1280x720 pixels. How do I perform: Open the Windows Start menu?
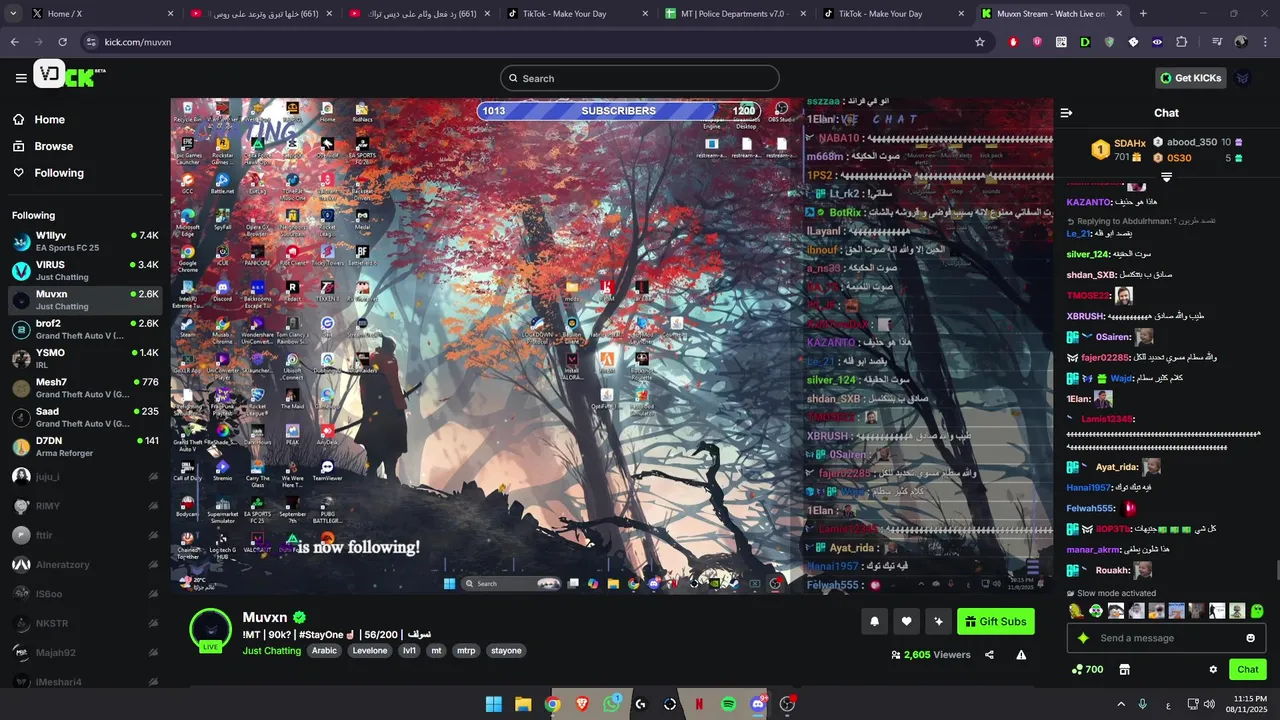tap(493, 704)
